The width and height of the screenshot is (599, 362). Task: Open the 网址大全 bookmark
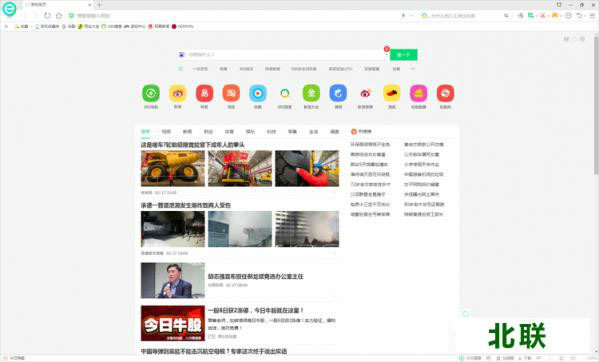point(89,26)
